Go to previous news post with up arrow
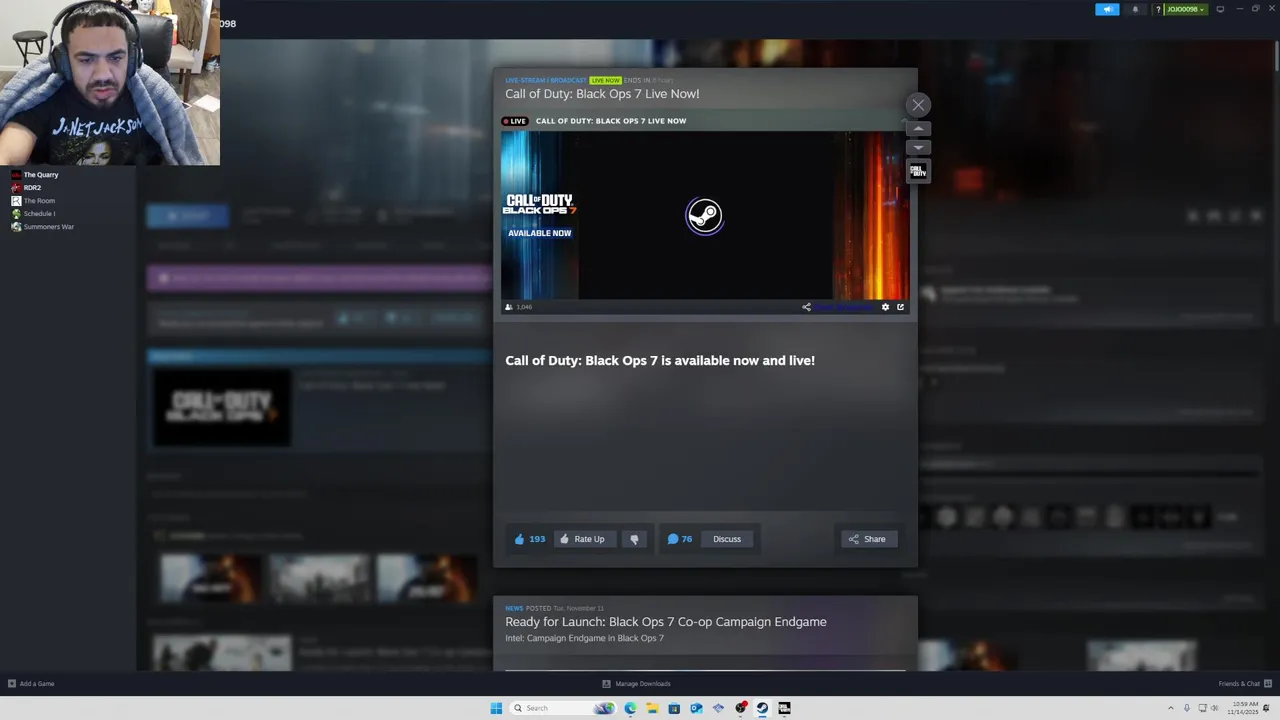The image size is (1280, 720). click(918, 129)
